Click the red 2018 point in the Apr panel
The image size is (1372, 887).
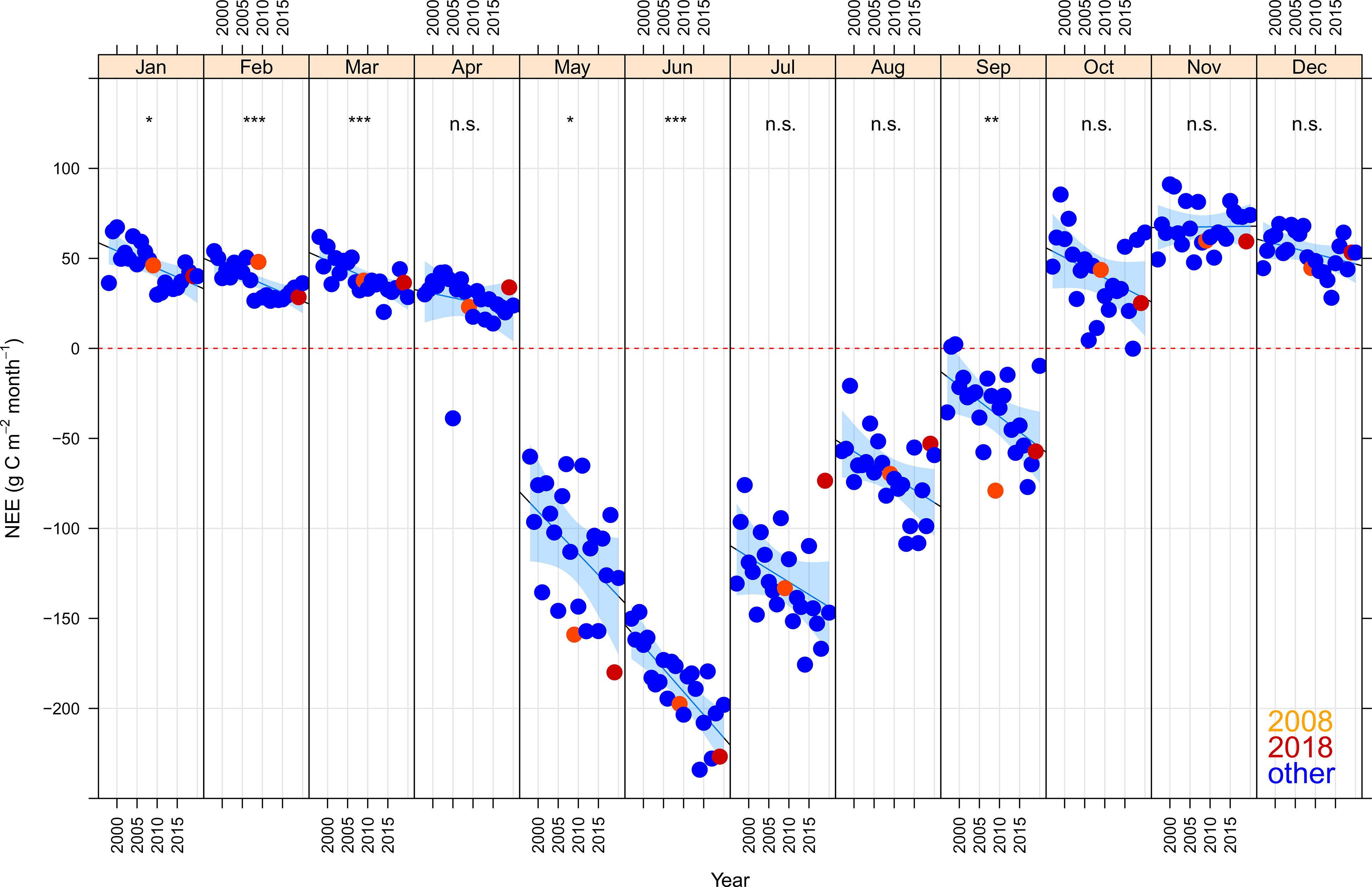[509, 287]
